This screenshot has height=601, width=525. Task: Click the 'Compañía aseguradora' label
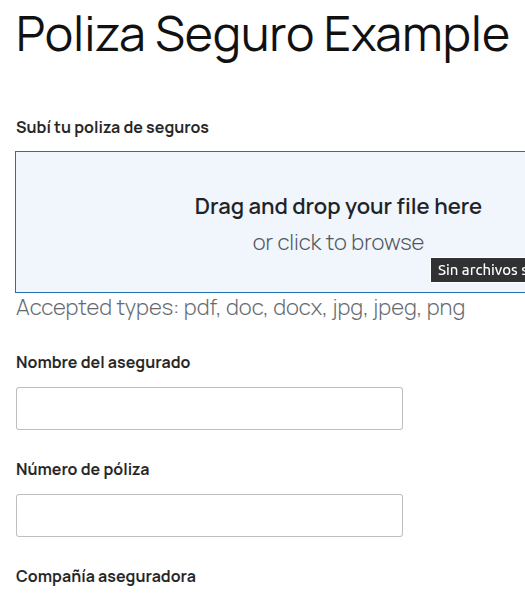click(106, 576)
